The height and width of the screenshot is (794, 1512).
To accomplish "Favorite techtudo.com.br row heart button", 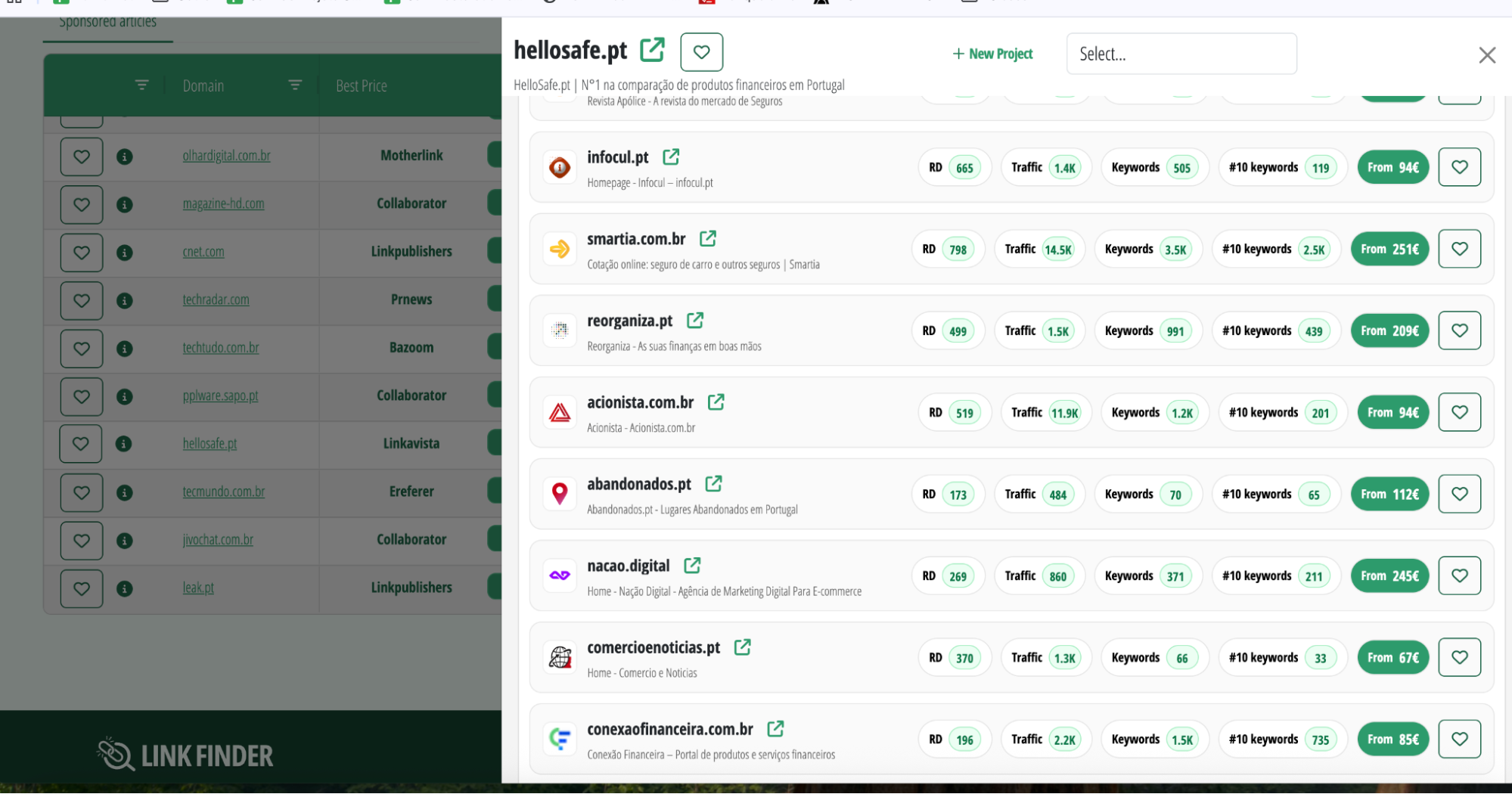I will tap(81, 349).
